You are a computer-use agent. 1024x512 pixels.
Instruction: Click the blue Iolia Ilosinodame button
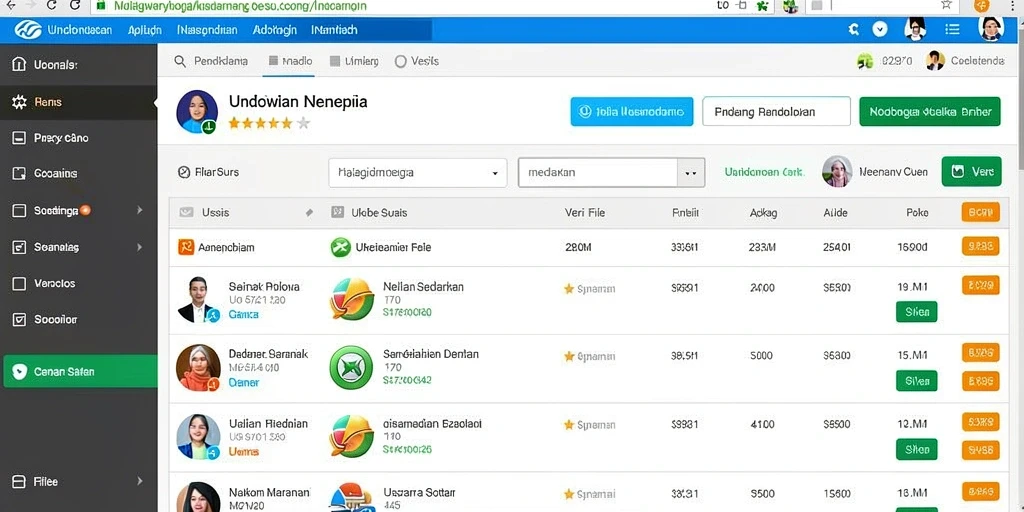[x=632, y=112]
